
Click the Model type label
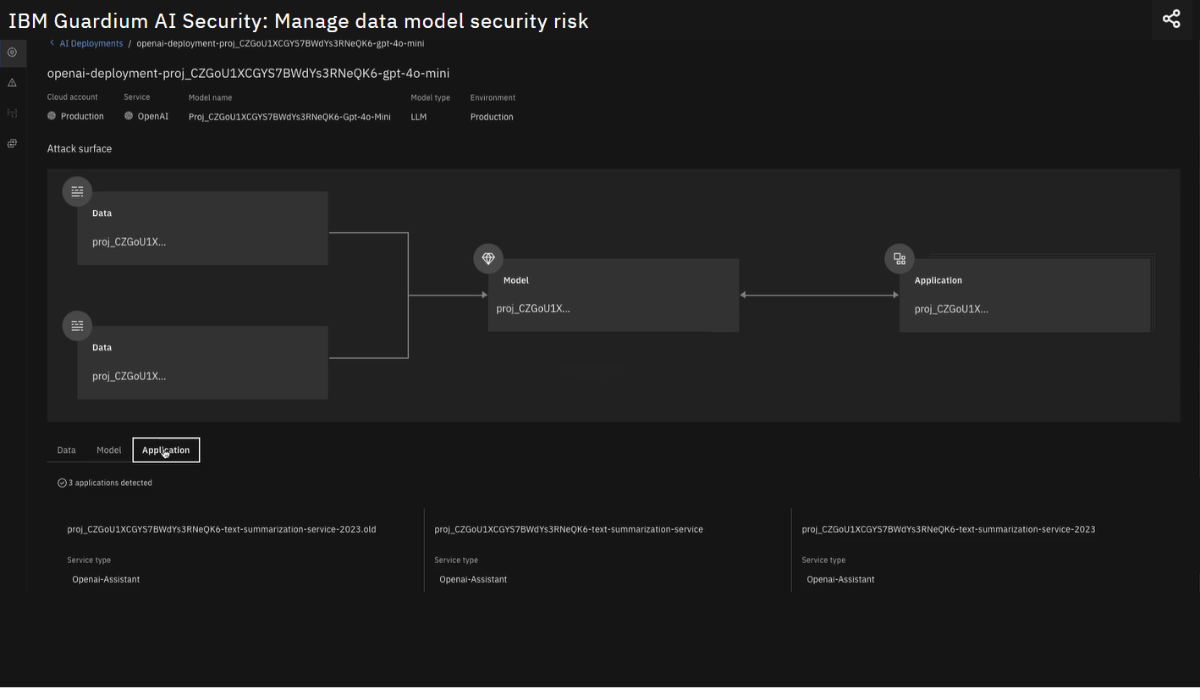point(430,97)
